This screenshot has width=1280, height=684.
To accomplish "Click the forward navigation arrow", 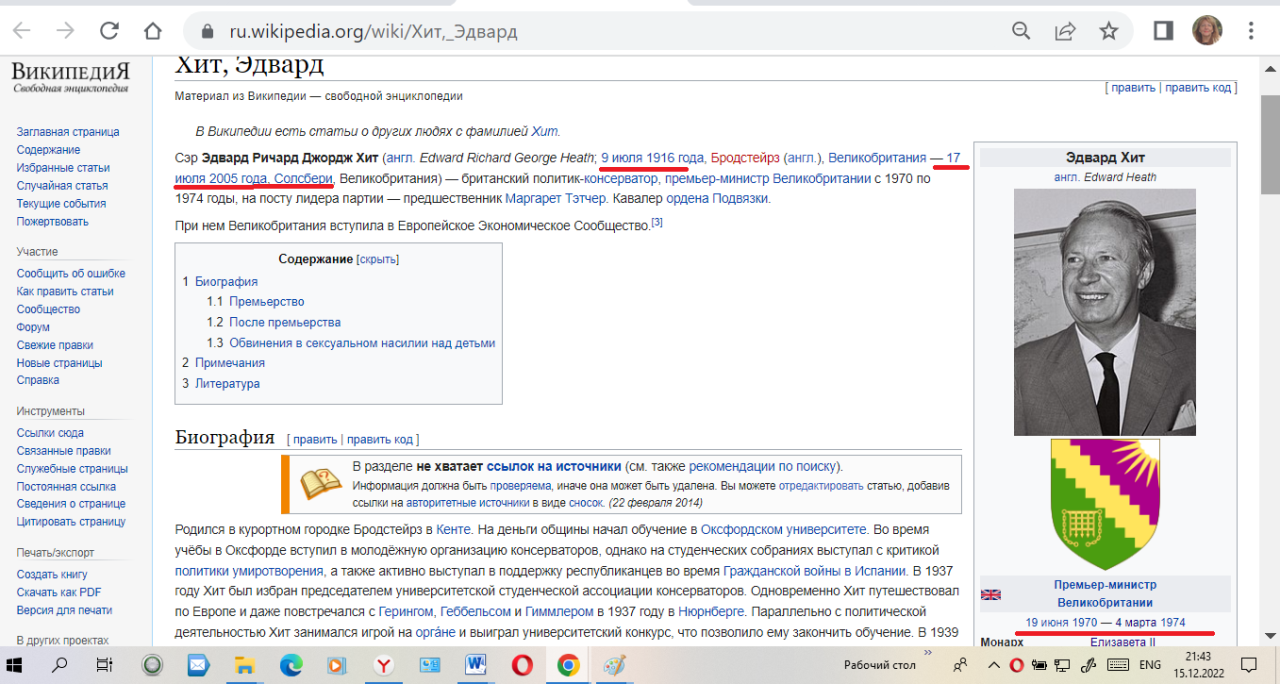I will [x=65, y=31].
